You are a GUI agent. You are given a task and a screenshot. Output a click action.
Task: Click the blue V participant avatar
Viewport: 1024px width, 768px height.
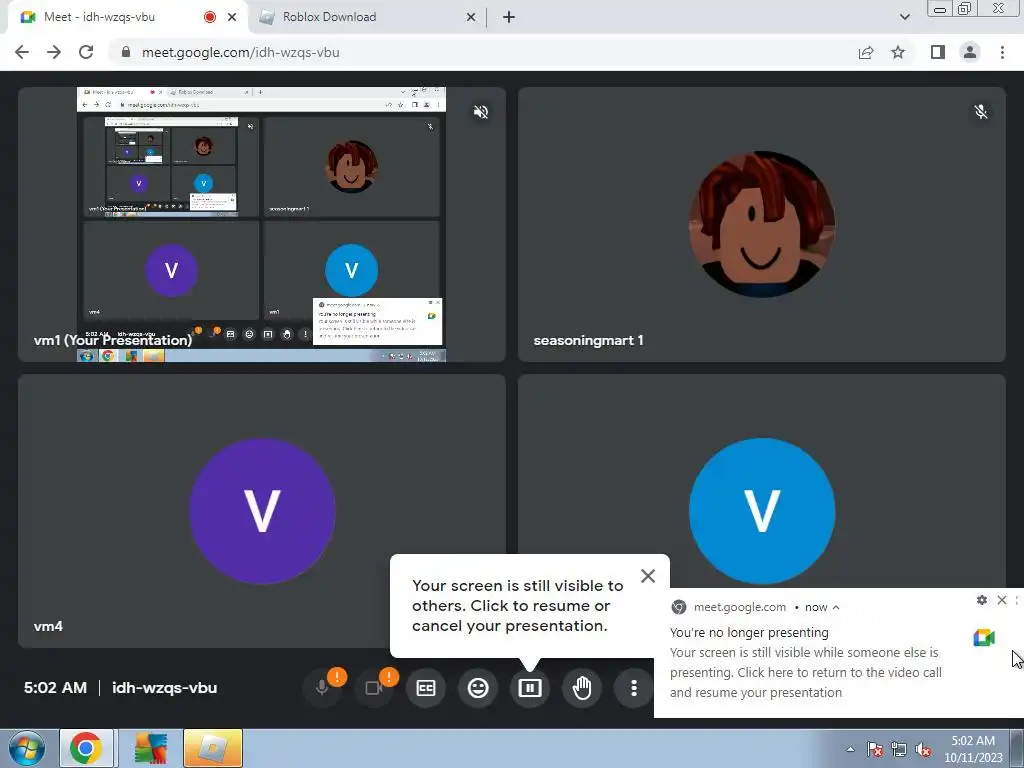761,511
